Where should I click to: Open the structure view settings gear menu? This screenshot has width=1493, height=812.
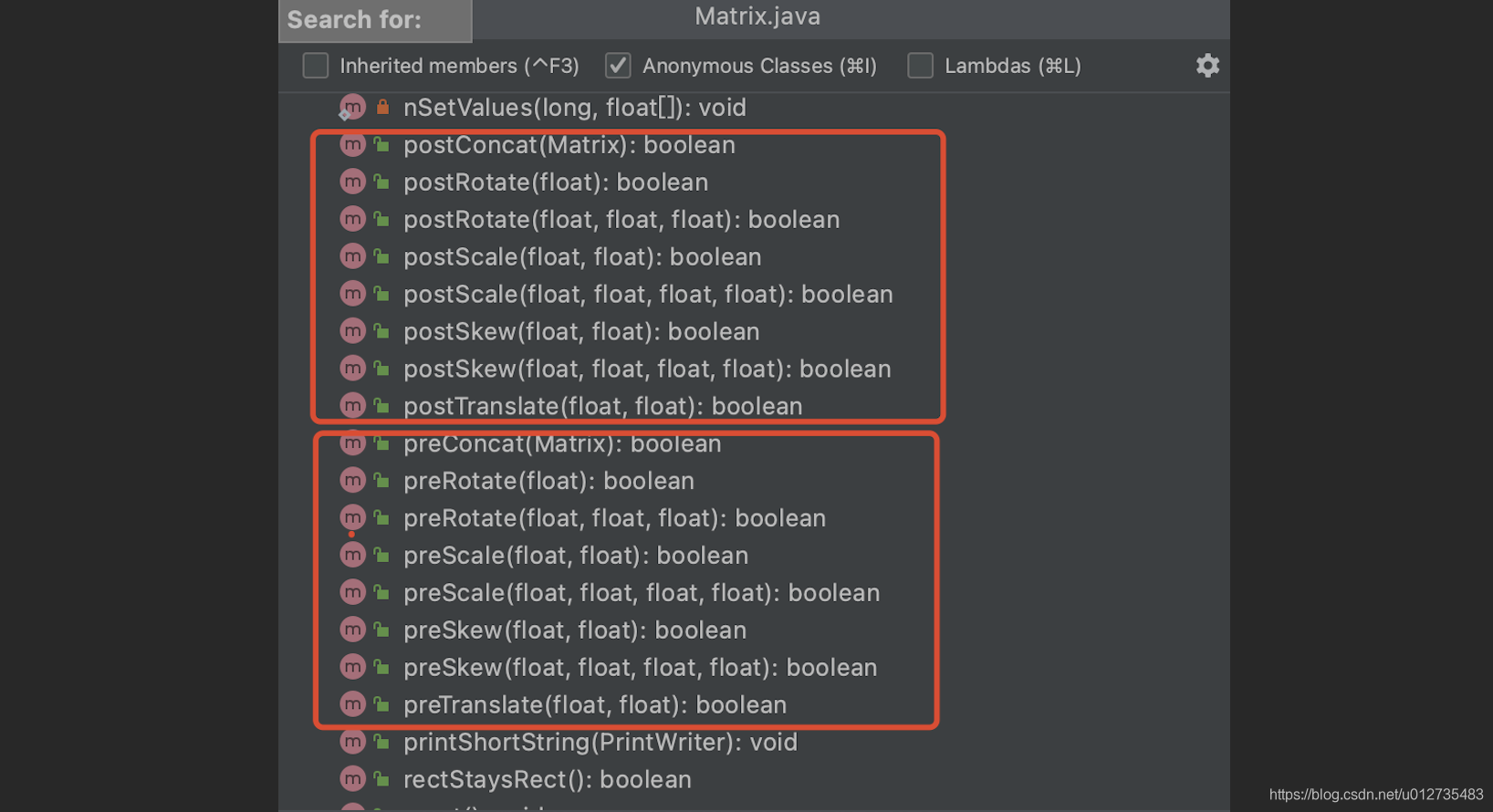point(1206,65)
